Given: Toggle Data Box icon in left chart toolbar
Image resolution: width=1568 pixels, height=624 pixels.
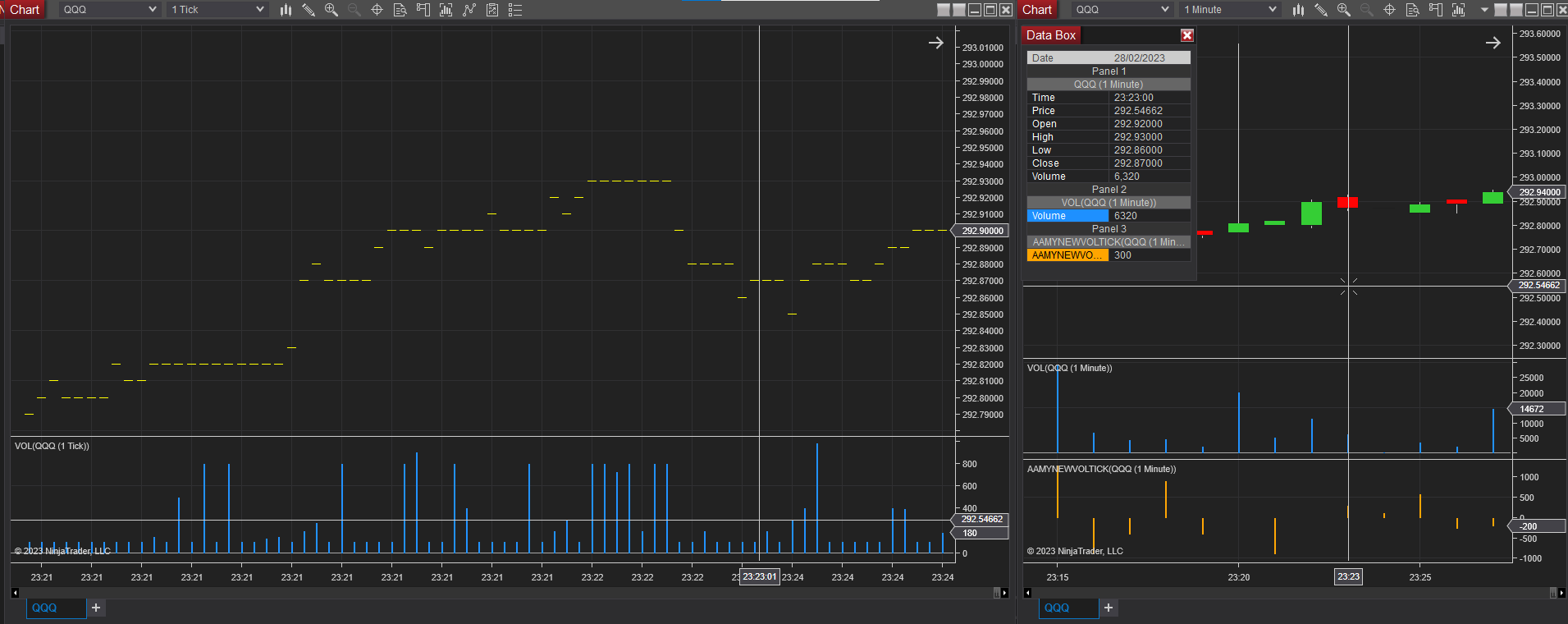Looking at the screenshot, I should pyautogui.click(x=400, y=10).
